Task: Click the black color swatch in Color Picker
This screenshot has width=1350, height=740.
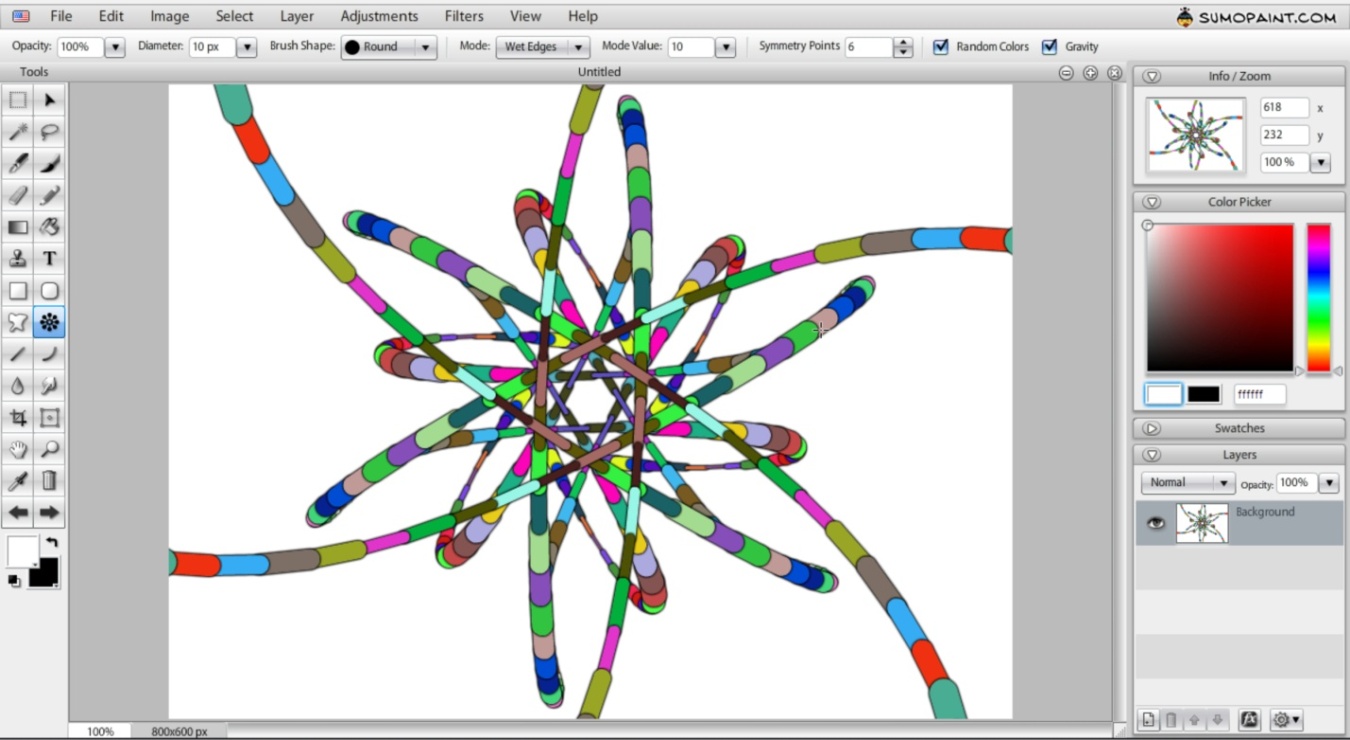Action: click(x=1203, y=395)
